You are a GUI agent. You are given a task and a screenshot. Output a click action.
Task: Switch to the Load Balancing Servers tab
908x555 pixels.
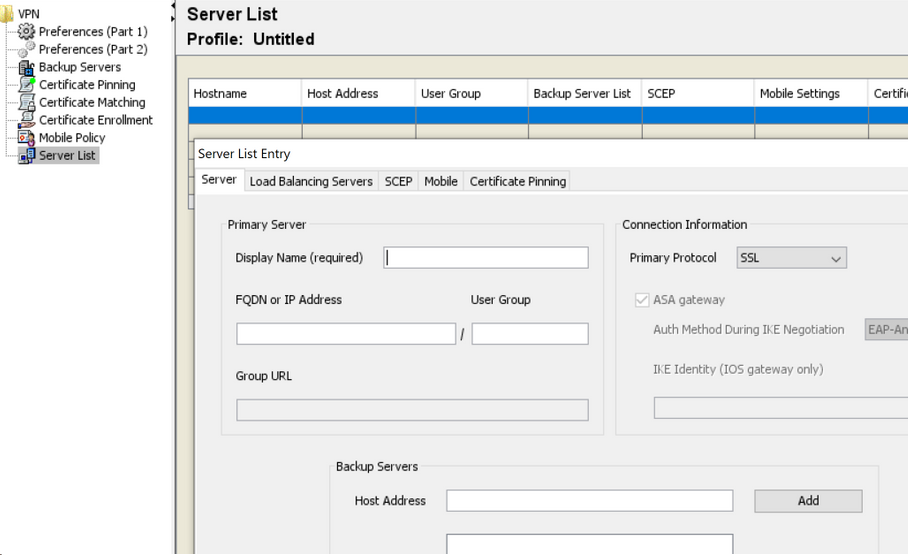pos(311,181)
